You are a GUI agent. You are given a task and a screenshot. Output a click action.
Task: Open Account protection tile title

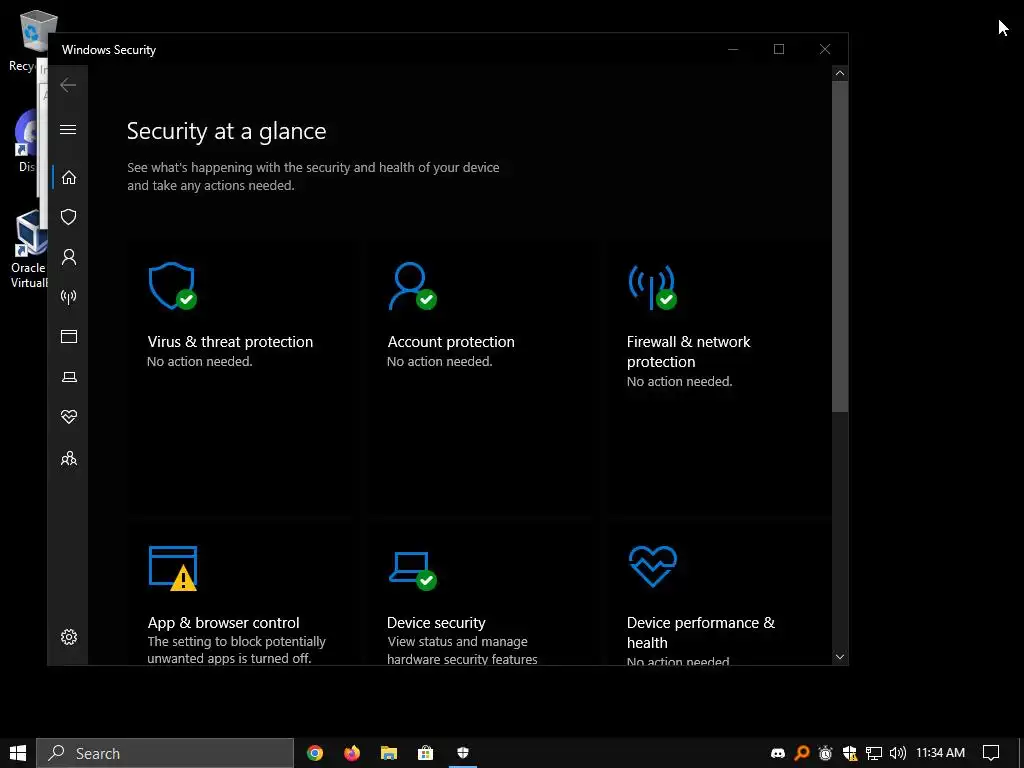[451, 342]
